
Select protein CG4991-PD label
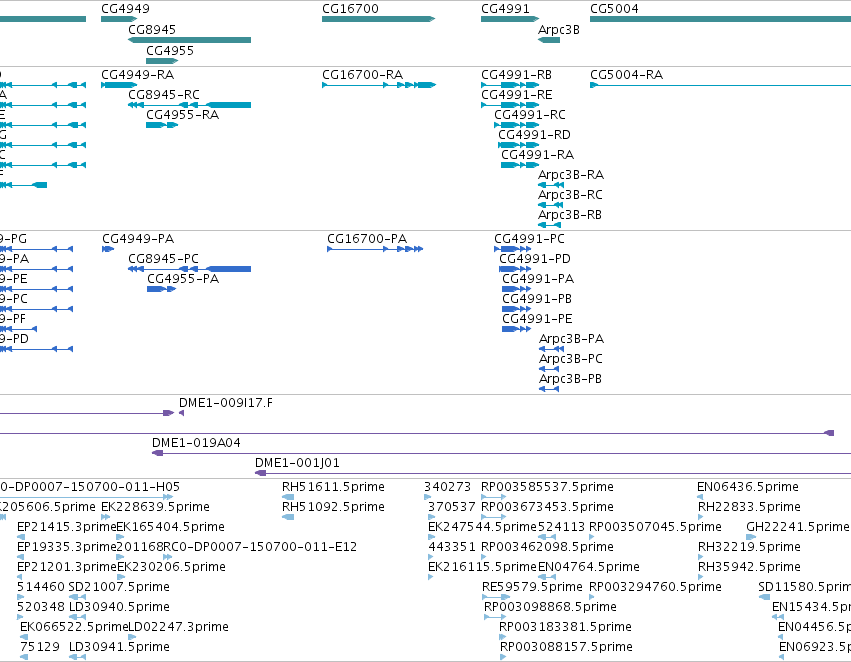pos(535,259)
